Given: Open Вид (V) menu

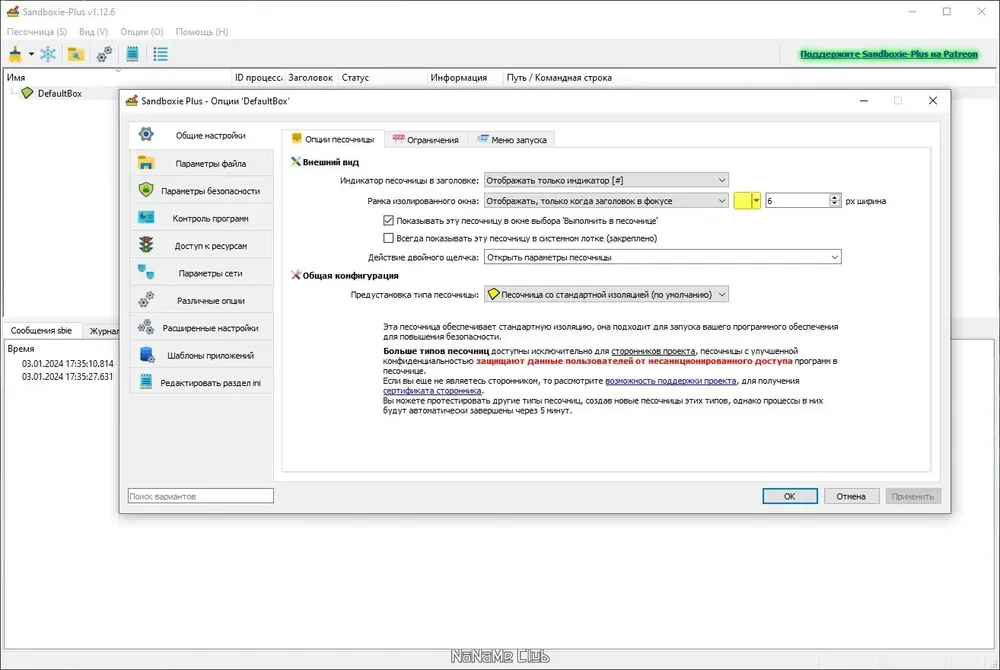Looking at the screenshot, I should (x=93, y=31).
